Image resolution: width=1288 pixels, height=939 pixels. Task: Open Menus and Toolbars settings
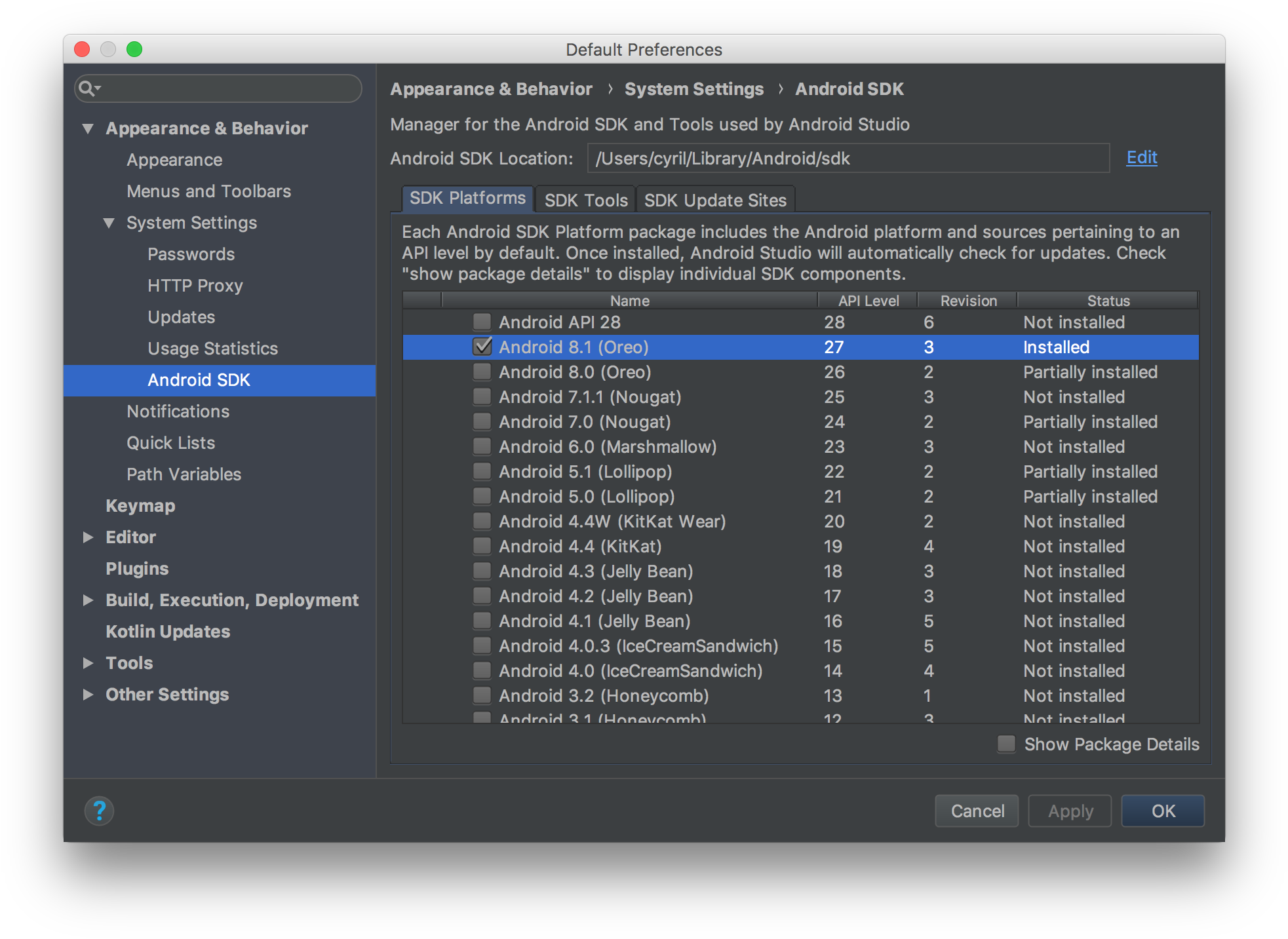click(x=208, y=191)
